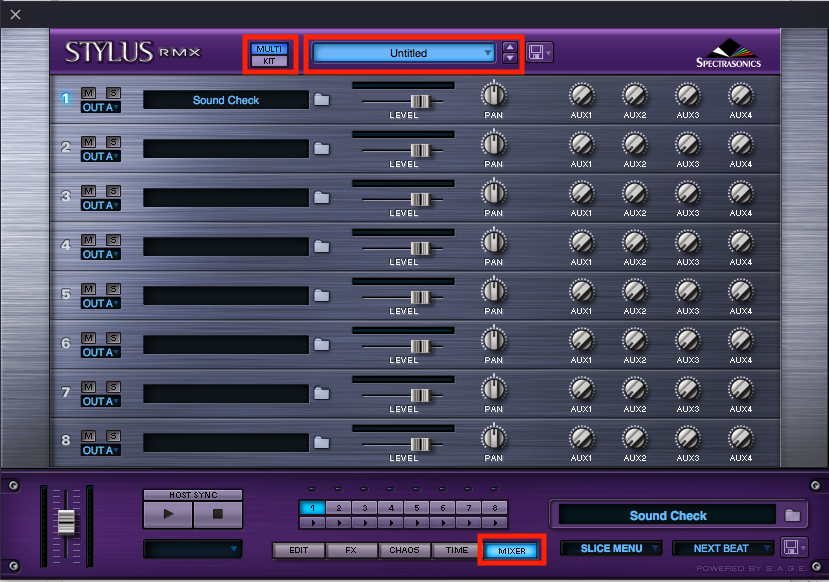The height and width of the screenshot is (582, 829).
Task: Open the OUT A dropdown for part 3
Action: [x=100, y=205]
